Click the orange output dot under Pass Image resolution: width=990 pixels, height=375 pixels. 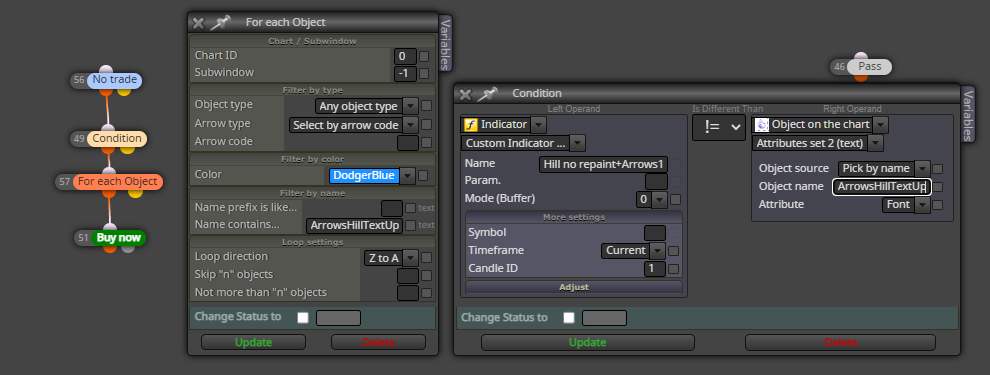(x=861, y=77)
